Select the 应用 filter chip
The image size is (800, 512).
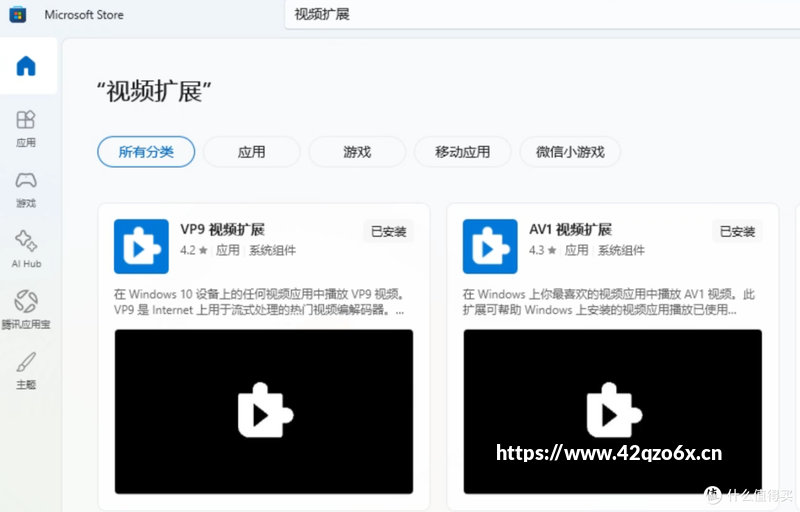coord(252,151)
